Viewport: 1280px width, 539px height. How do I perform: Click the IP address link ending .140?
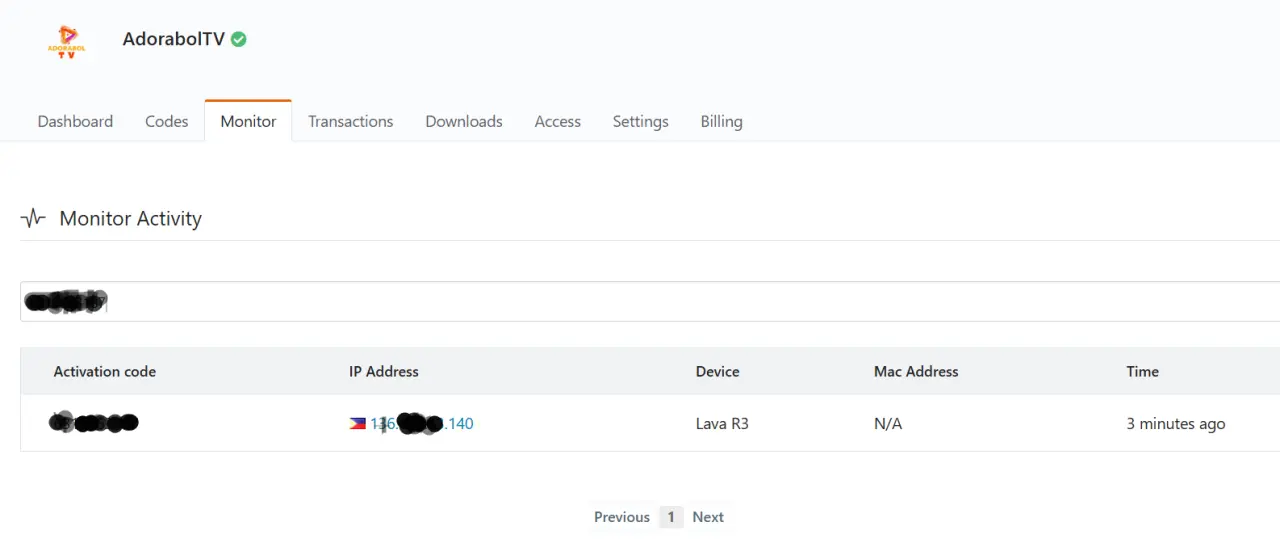tap(421, 424)
